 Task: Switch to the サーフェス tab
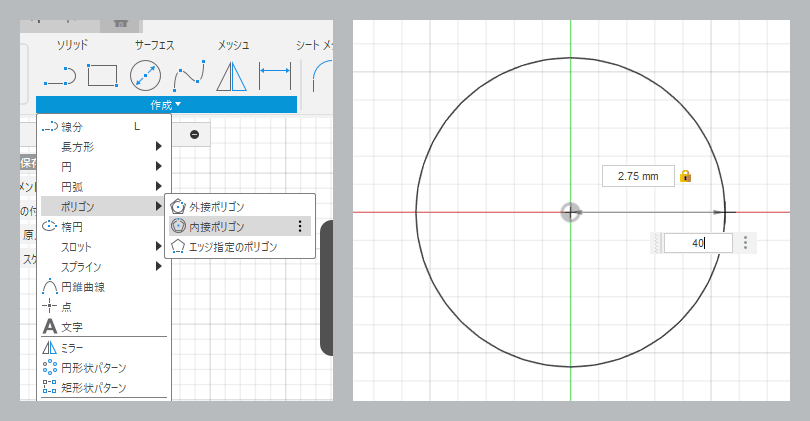point(154,45)
